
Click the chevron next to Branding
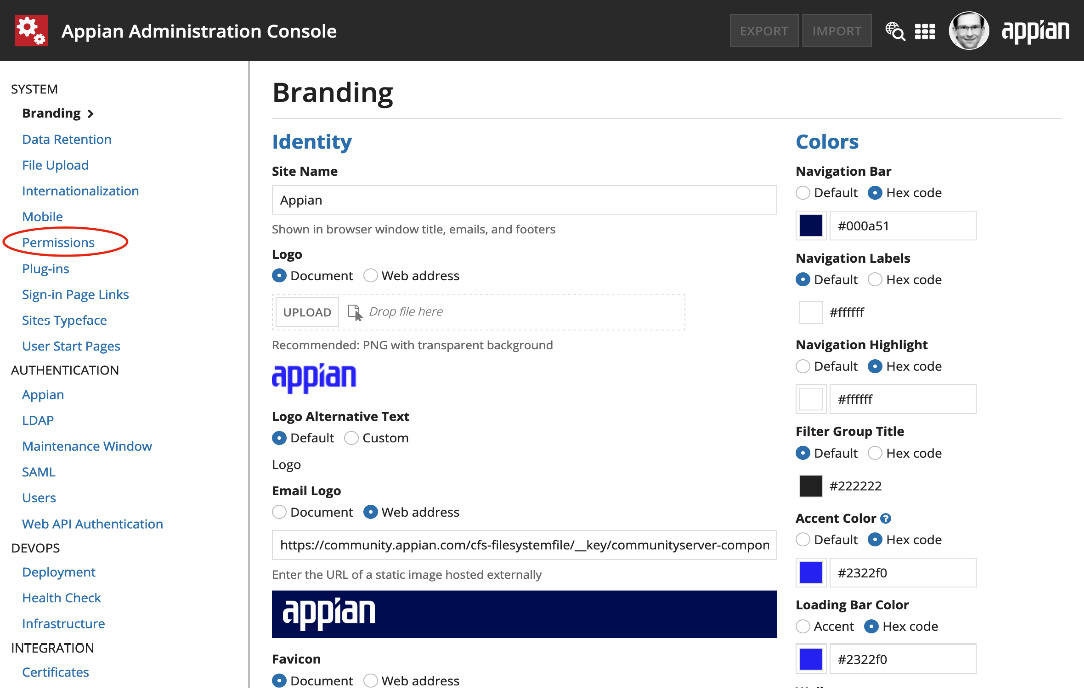(x=91, y=114)
